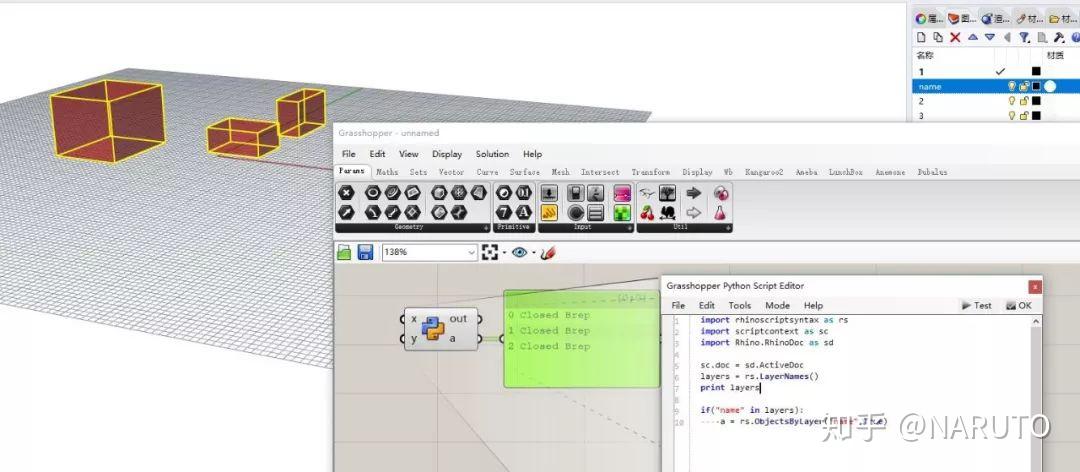The width and height of the screenshot is (1080, 472).
Task: Expand the Input group panel
Action: point(630,228)
